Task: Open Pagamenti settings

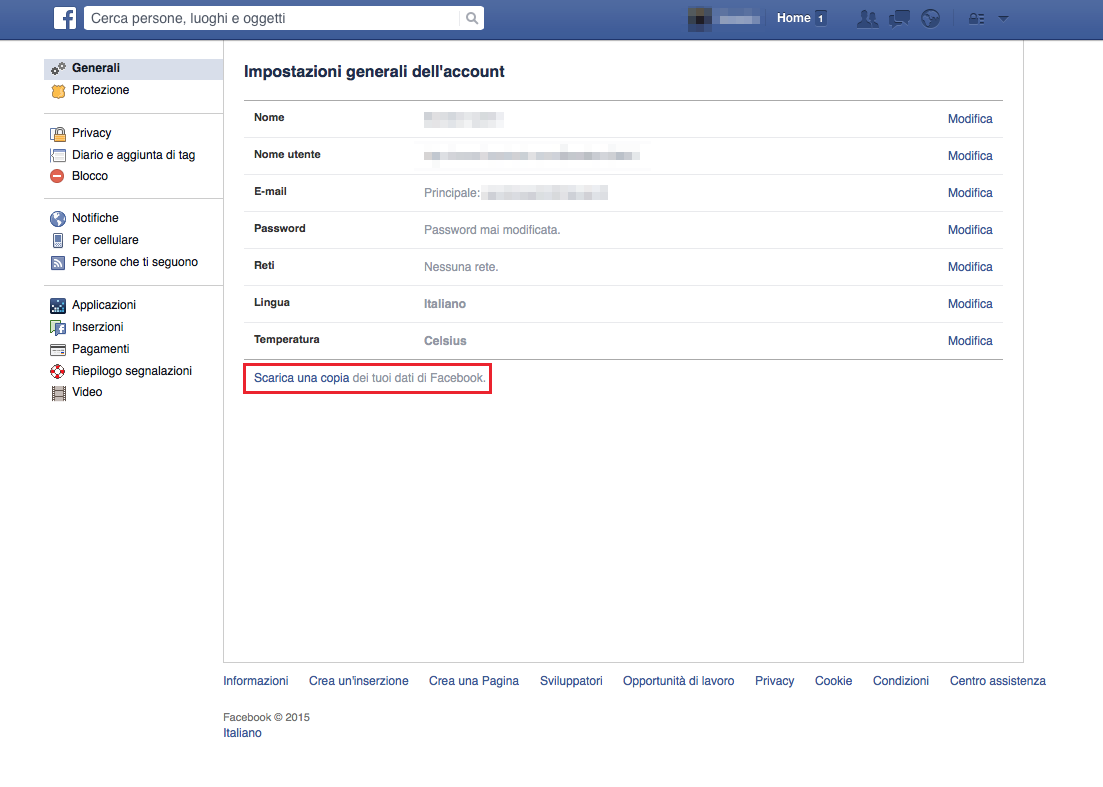Action: (x=101, y=349)
